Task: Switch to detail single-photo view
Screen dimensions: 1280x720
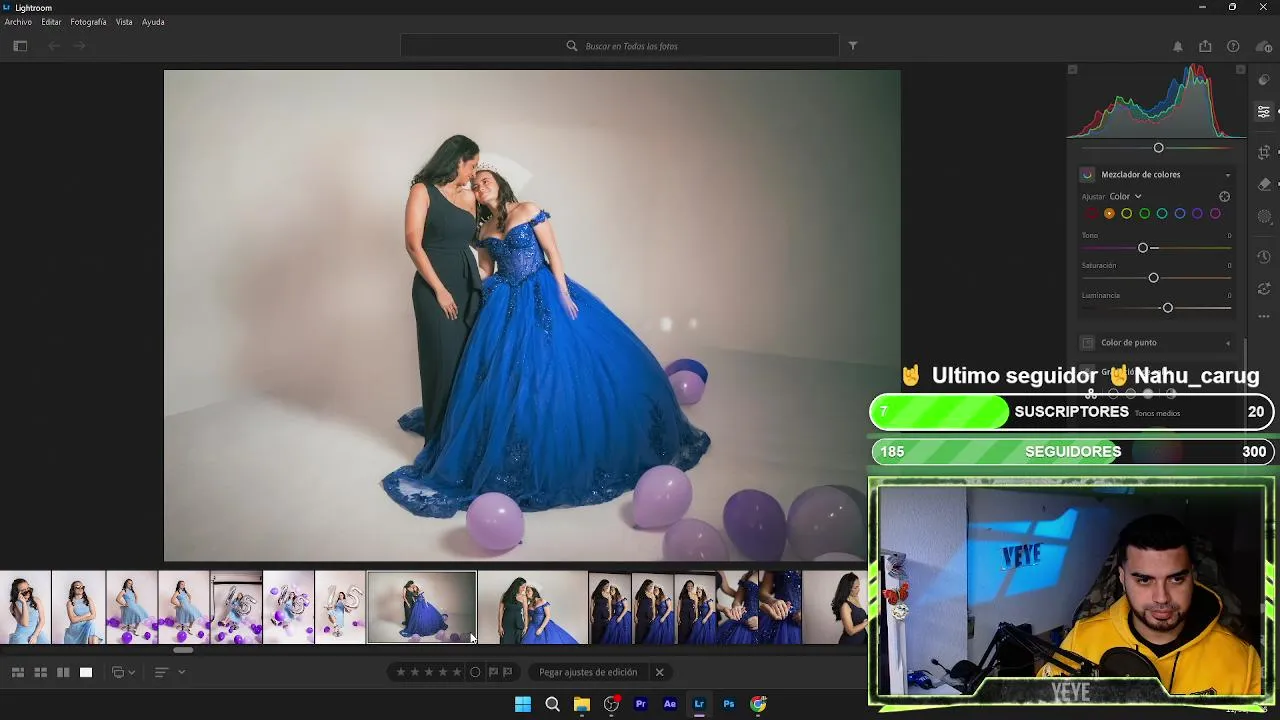Action: point(86,673)
